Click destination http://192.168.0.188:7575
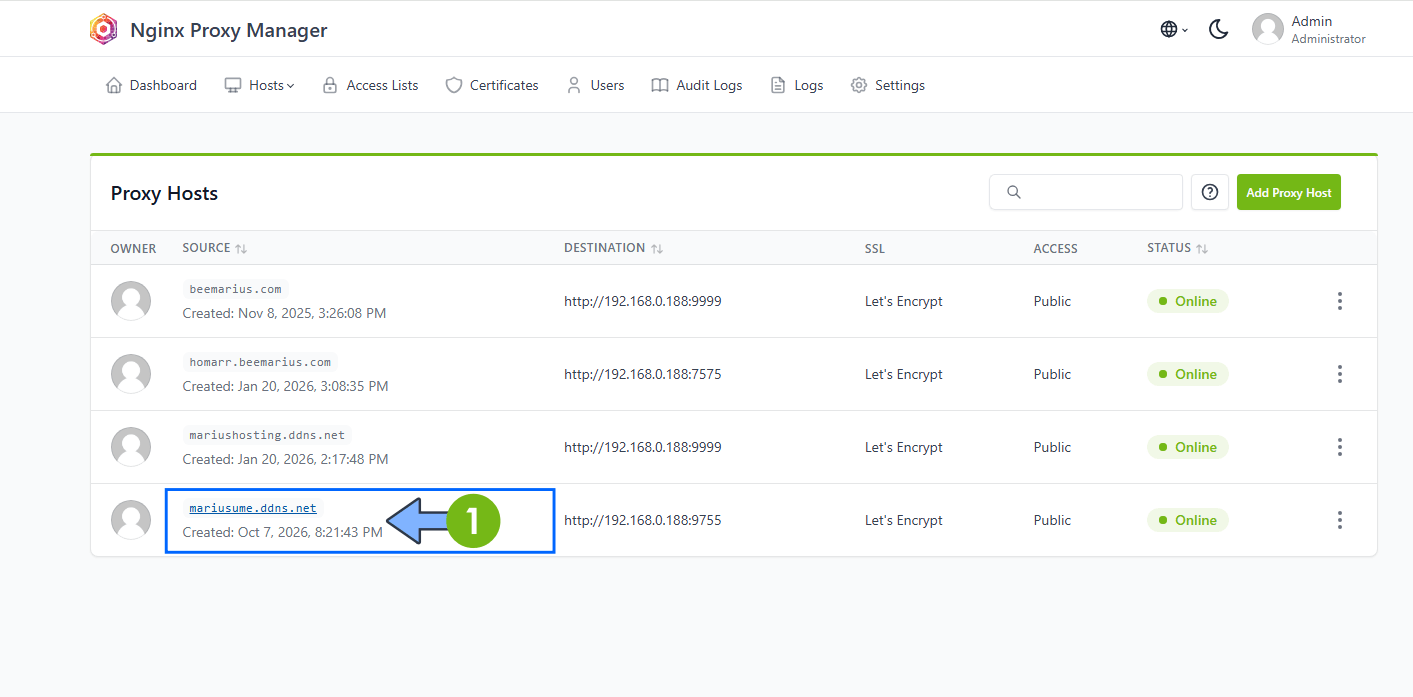The image size is (1413, 697). 643,374
